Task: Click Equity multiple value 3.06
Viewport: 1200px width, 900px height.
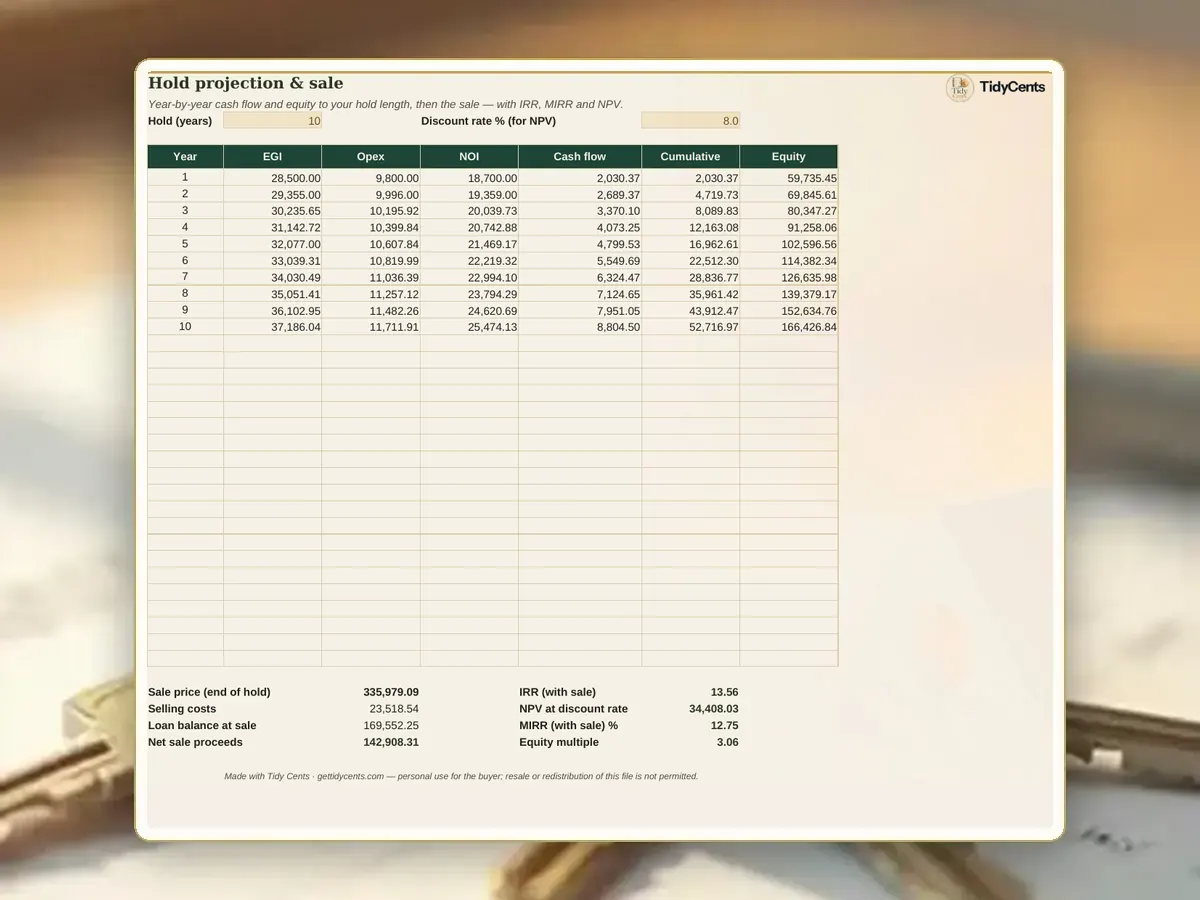Action: (x=728, y=742)
